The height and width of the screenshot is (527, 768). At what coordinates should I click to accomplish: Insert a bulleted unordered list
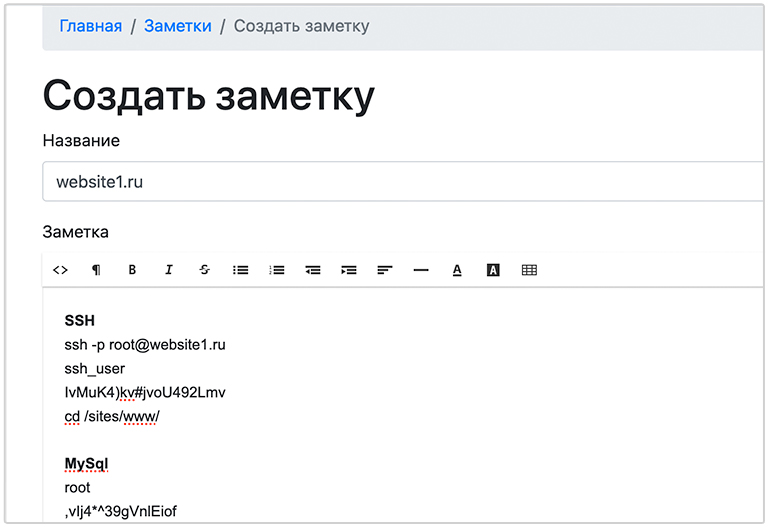point(240,270)
